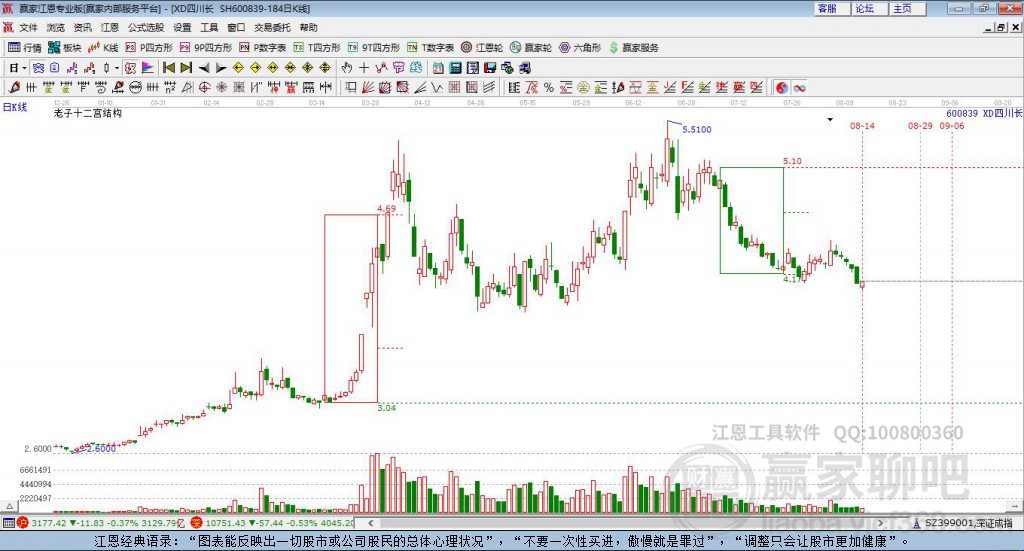
Task: Open the 六角形 hexagon tool
Action: pyautogui.click(x=580, y=48)
